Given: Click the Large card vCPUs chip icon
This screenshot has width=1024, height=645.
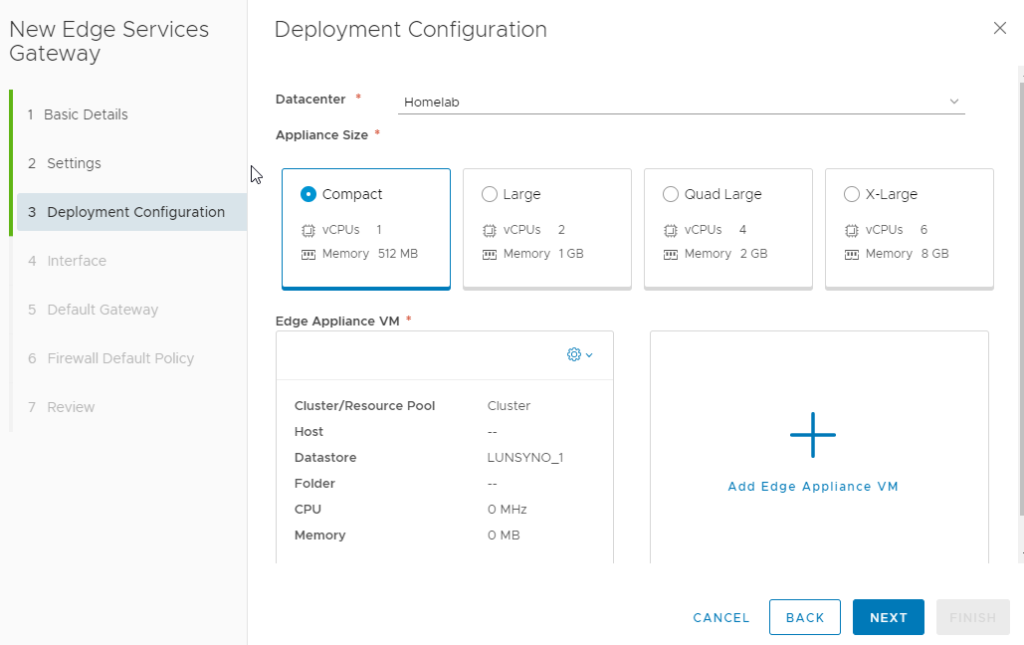Looking at the screenshot, I should click(489, 230).
